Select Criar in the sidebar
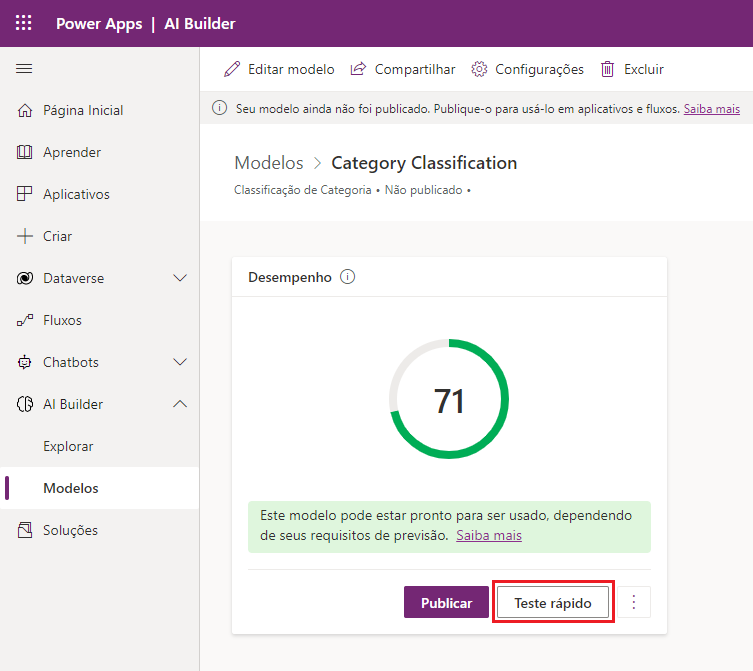753x671 pixels. tap(99, 236)
